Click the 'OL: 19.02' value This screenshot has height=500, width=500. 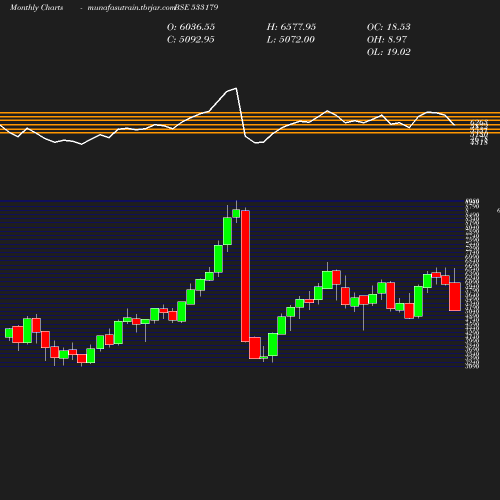click(x=388, y=52)
